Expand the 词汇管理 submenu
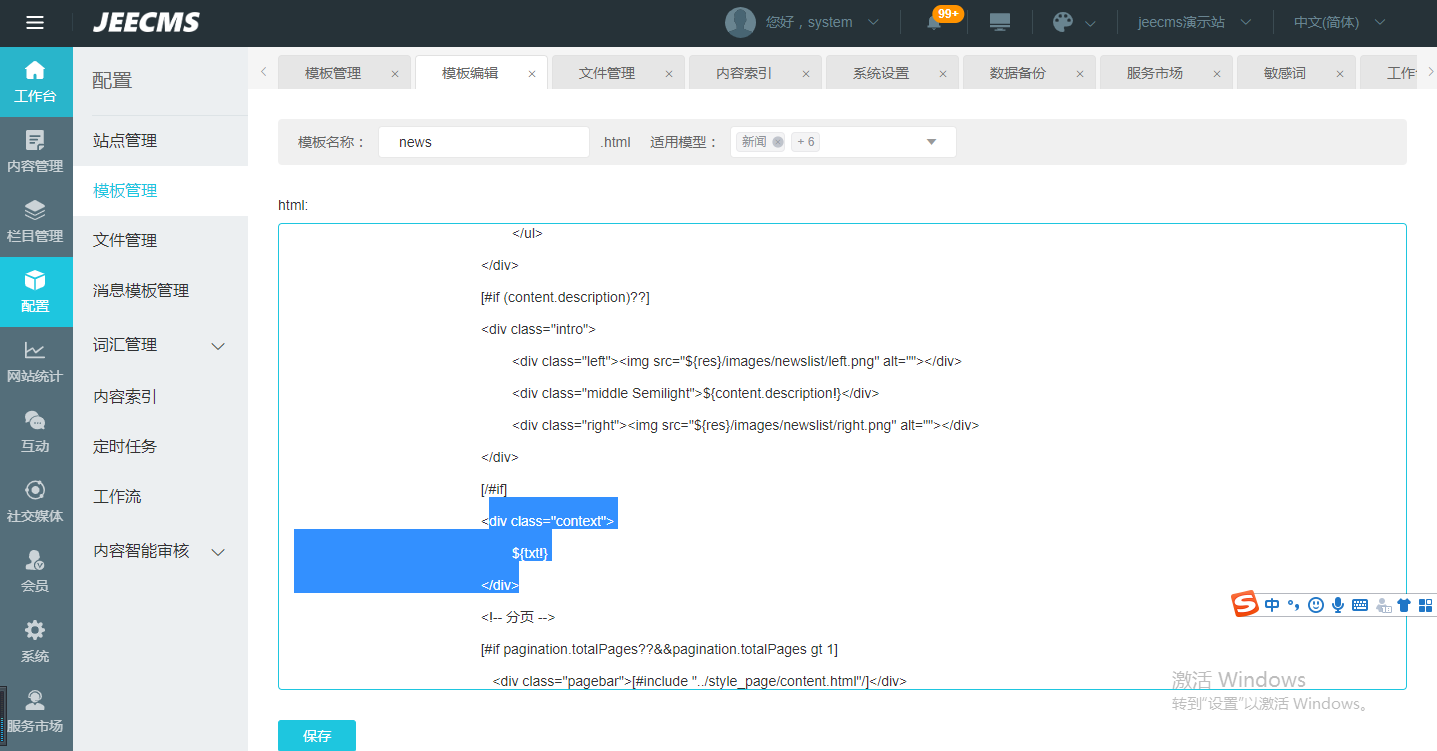The height and width of the screenshot is (751, 1437). point(218,346)
